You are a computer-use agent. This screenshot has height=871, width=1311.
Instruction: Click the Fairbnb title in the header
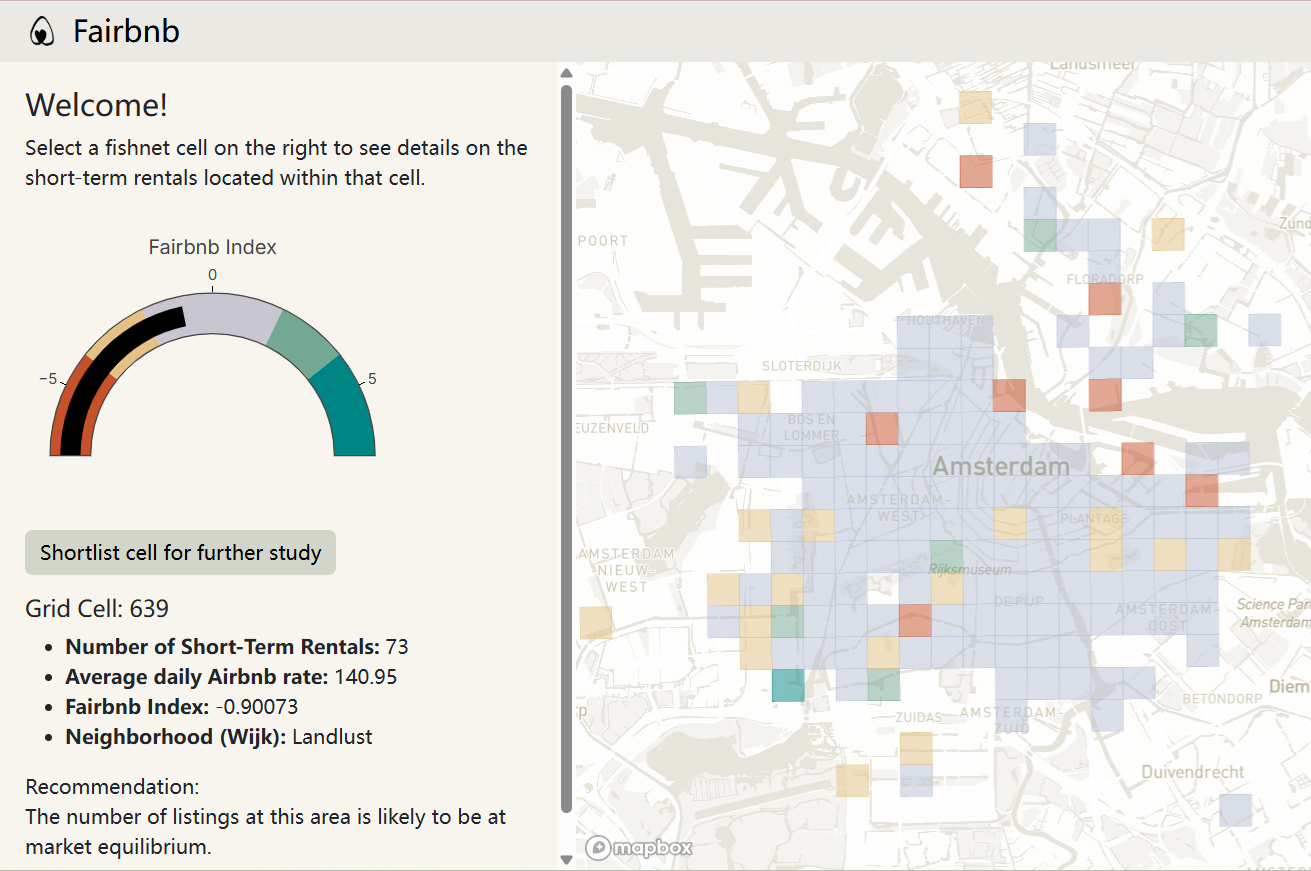(126, 31)
